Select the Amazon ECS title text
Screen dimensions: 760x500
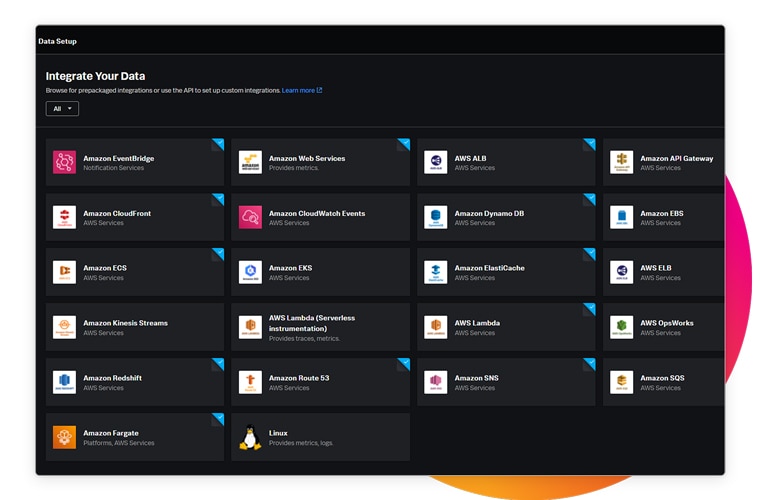105,268
